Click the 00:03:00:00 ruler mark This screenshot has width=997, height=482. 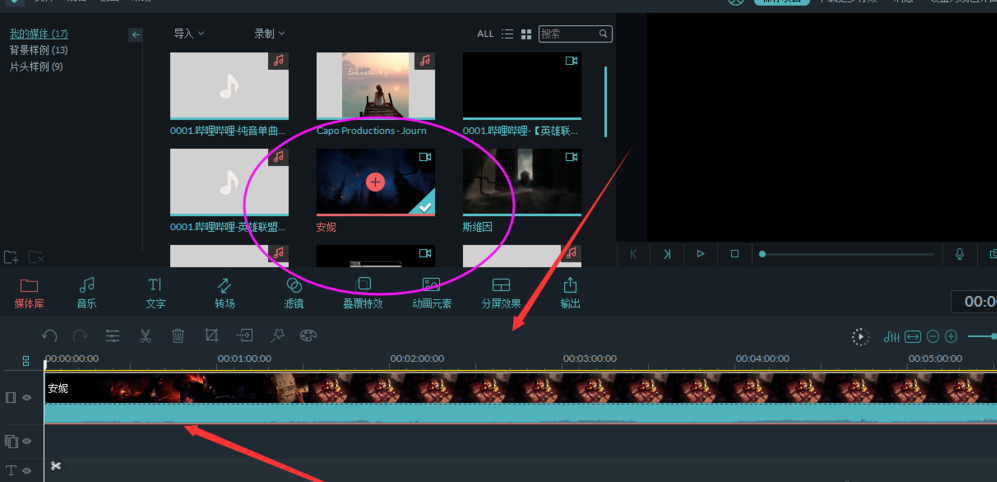tap(589, 359)
